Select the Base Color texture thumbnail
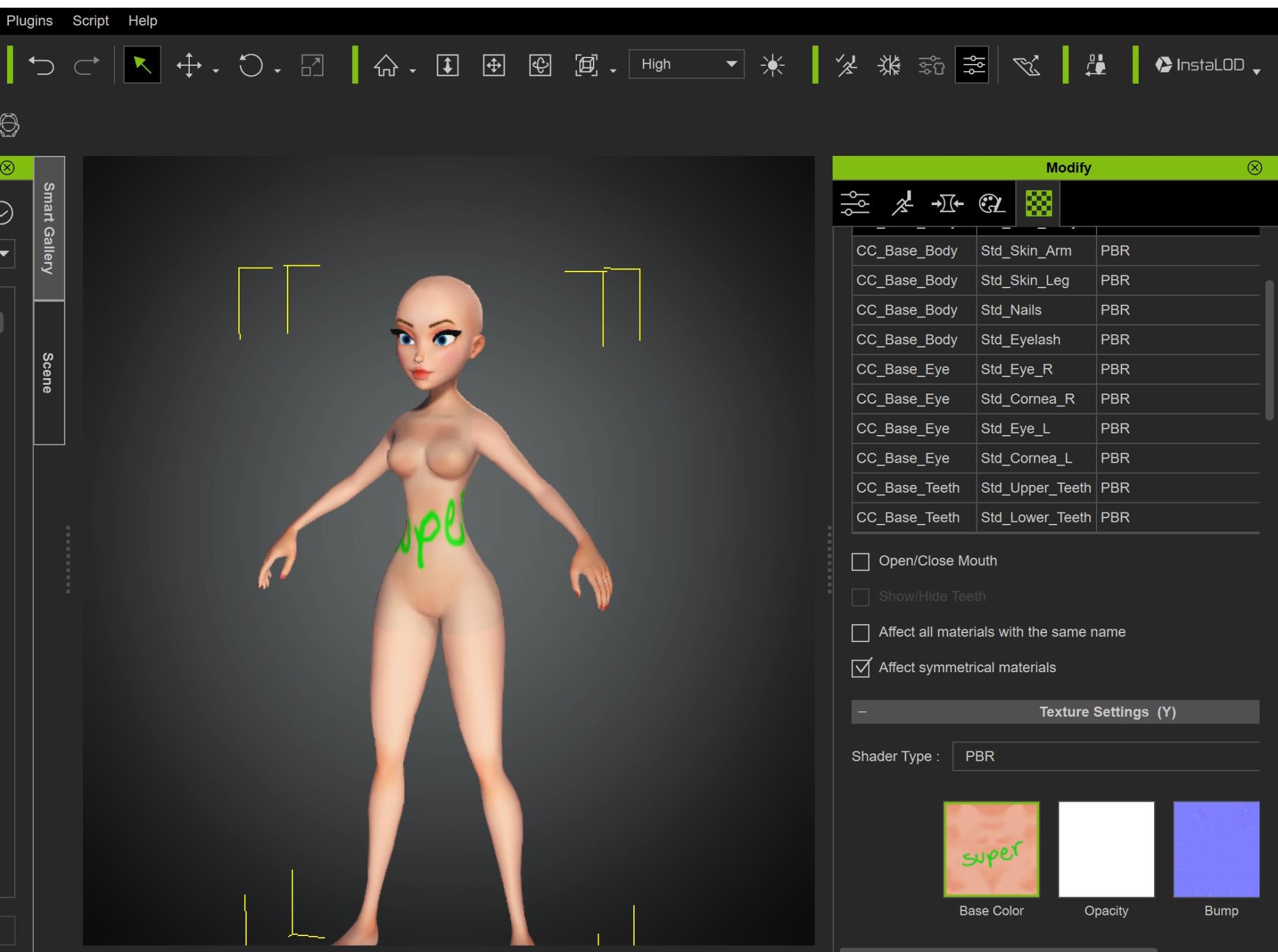This screenshot has width=1278, height=952. [x=991, y=849]
